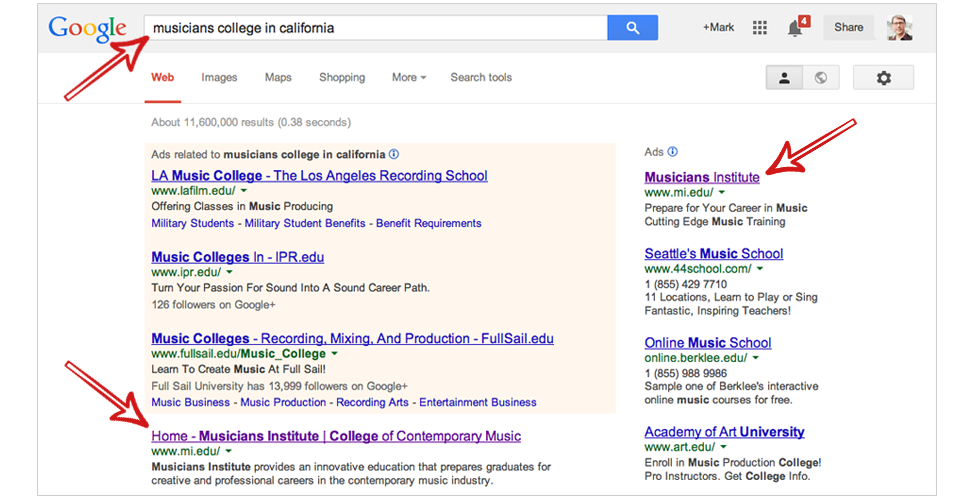Open Home - Musicians Institute organic result
Viewport: 953px width, 500px height.
(336, 436)
